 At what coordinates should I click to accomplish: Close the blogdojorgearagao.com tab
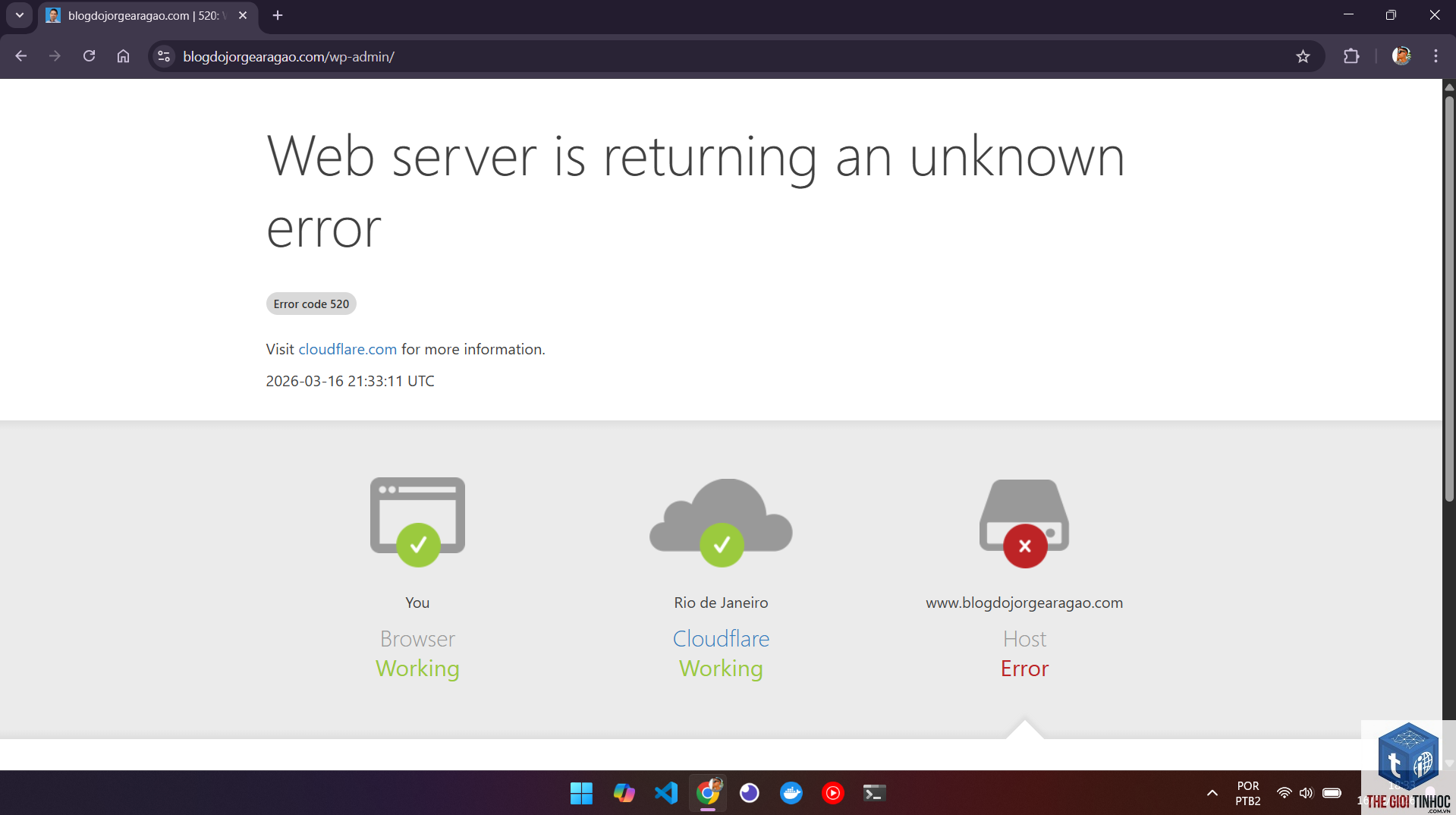(x=243, y=15)
